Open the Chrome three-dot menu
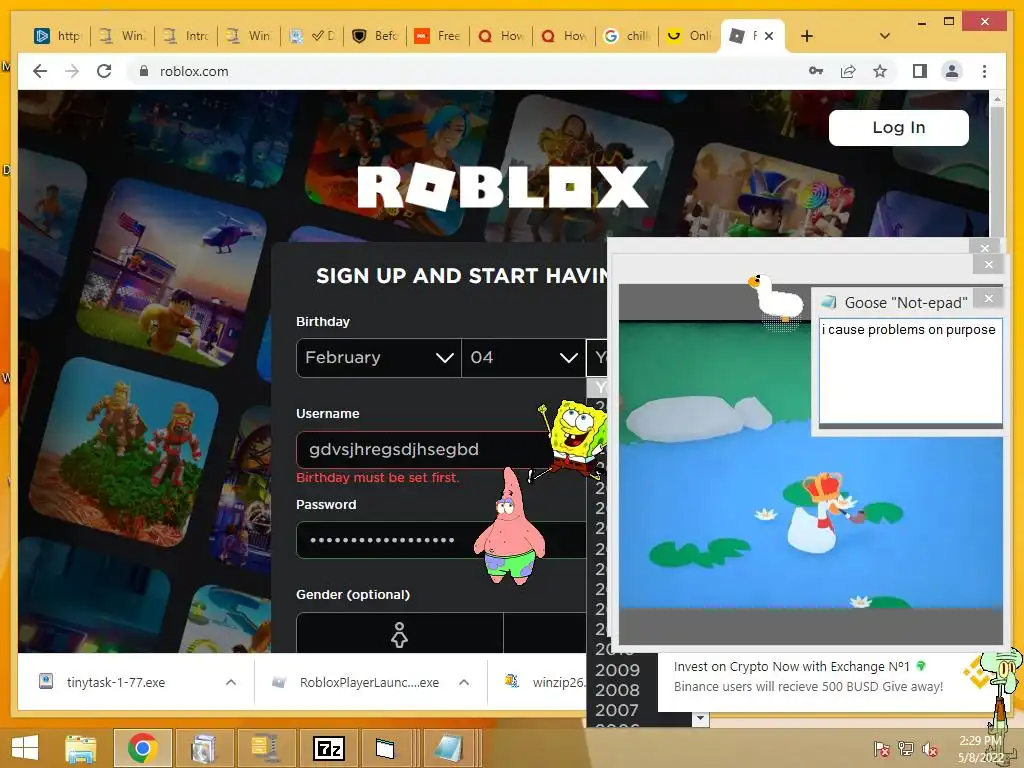1024x768 pixels. click(x=984, y=71)
